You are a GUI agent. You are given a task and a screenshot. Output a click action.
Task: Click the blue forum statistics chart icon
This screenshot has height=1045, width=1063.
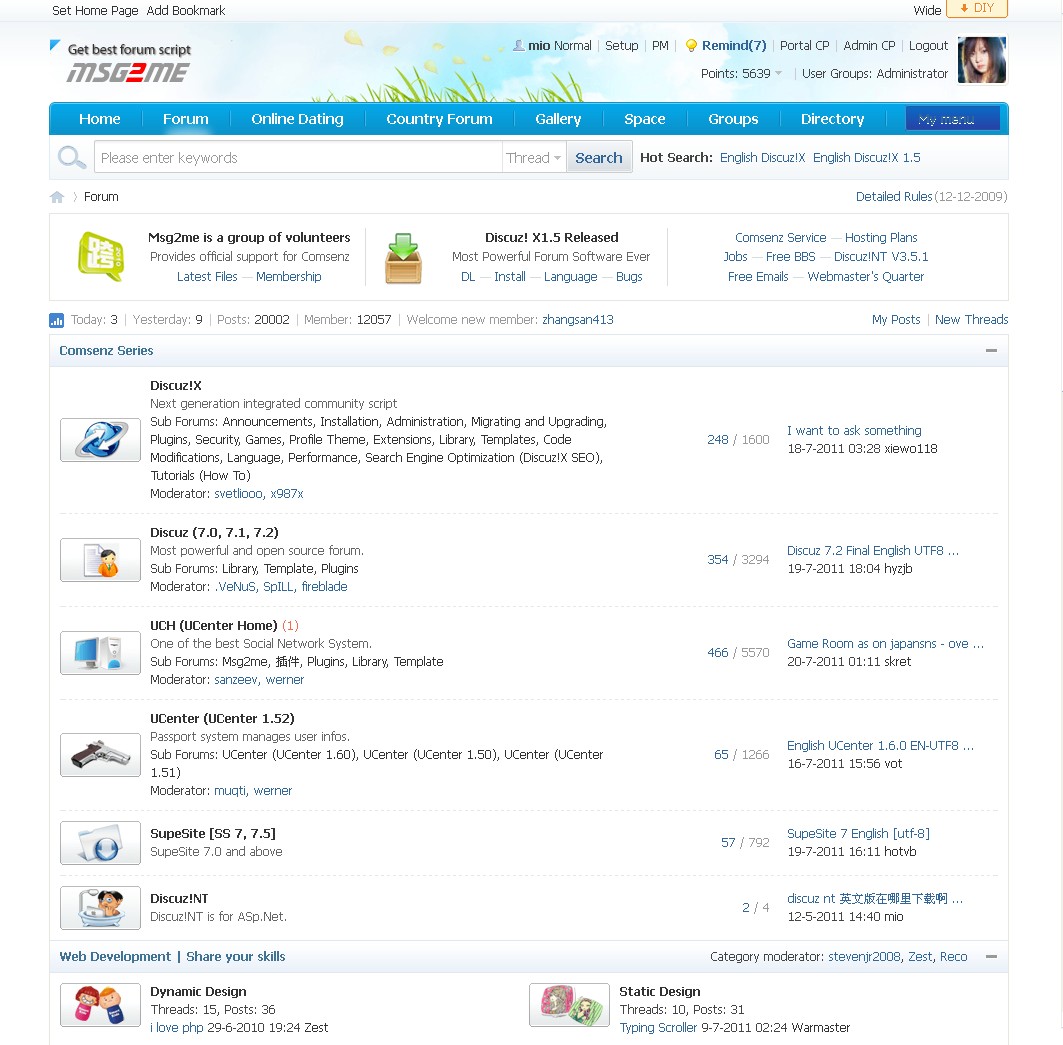click(56, 320)
